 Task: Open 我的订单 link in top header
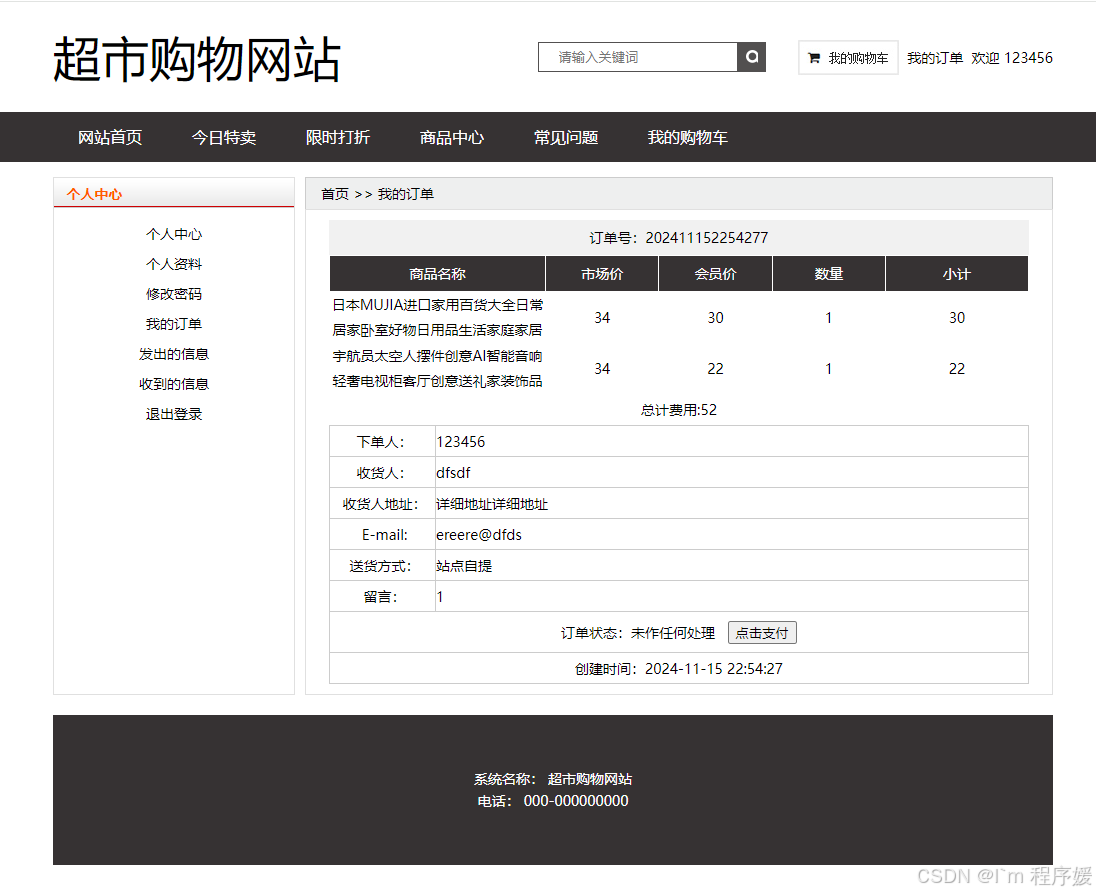coord(934,58)
